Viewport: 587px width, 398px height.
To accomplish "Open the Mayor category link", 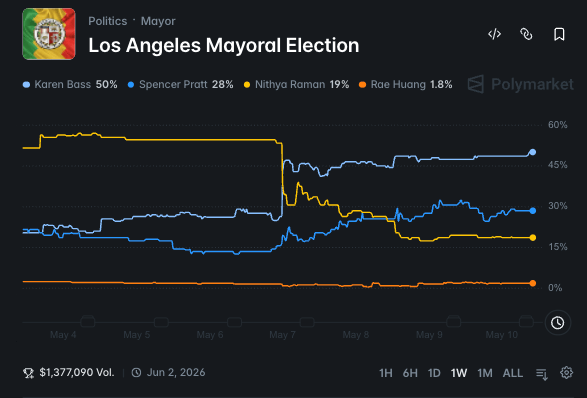I will pos(158,21).
